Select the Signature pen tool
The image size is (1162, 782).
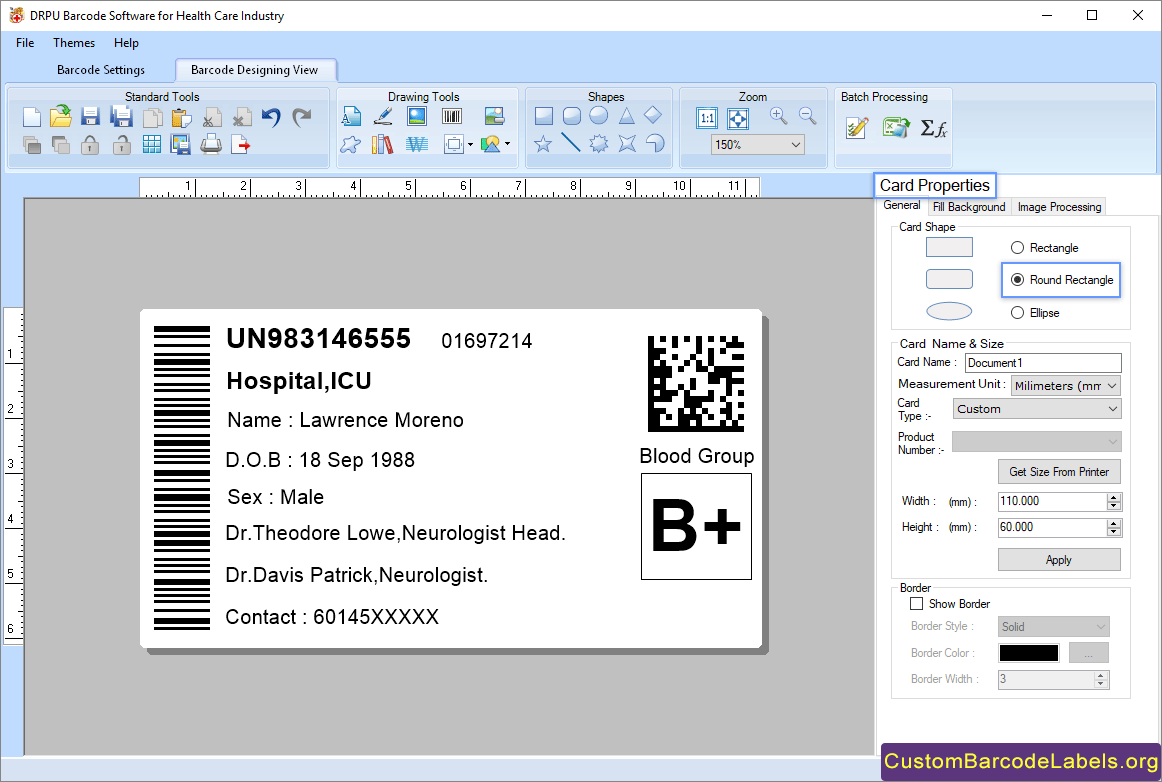pos(383,116)
